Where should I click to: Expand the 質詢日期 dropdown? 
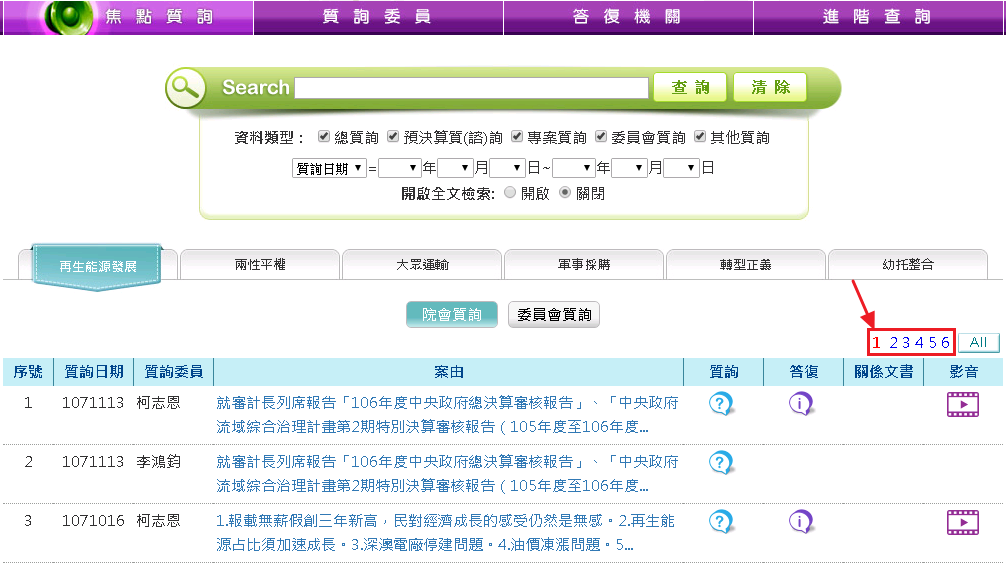coord(329,168)
